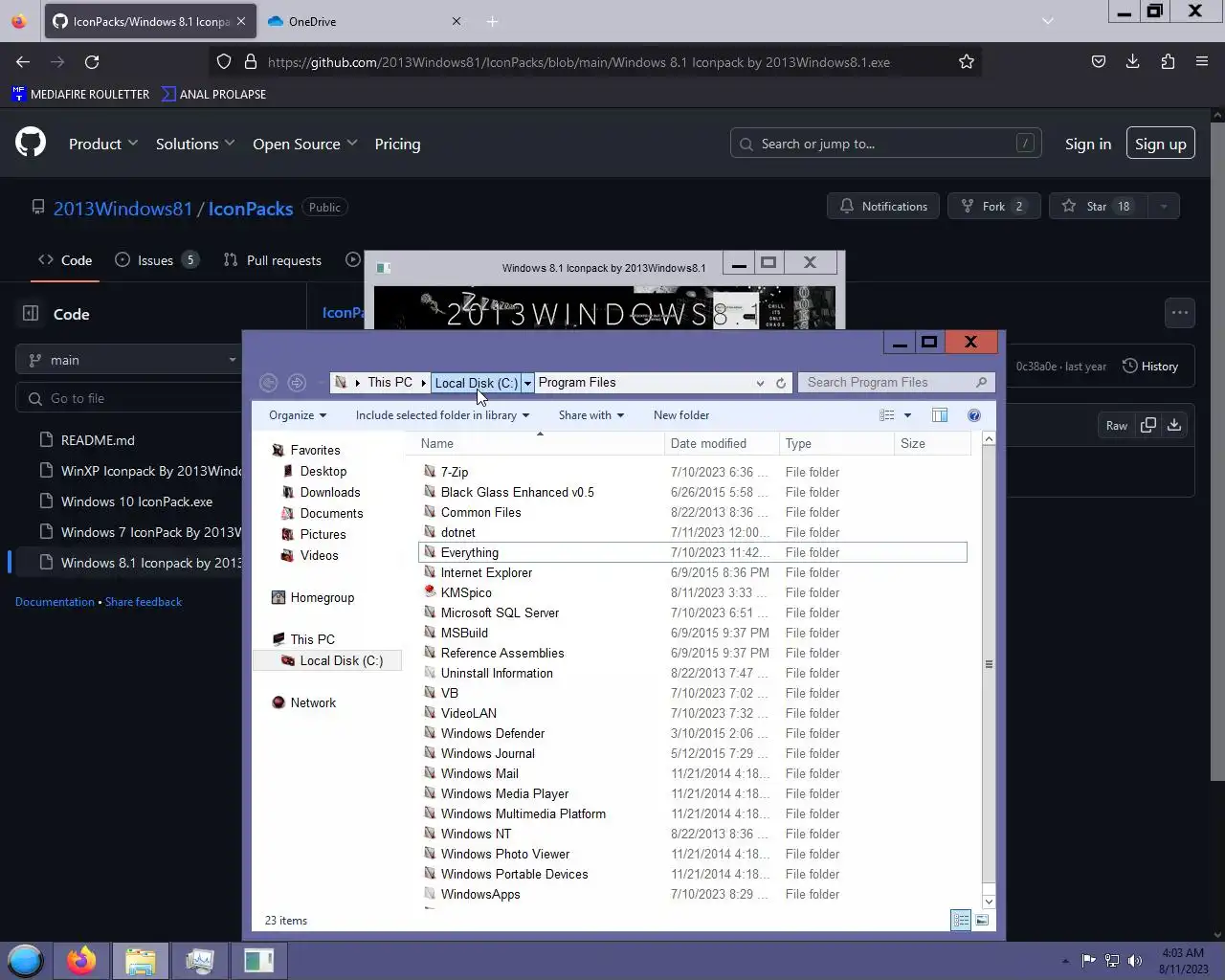1225x980 pixels.
Task: Open README.md in the file tree
Action: pyautogui.click(x=98, y=440)
